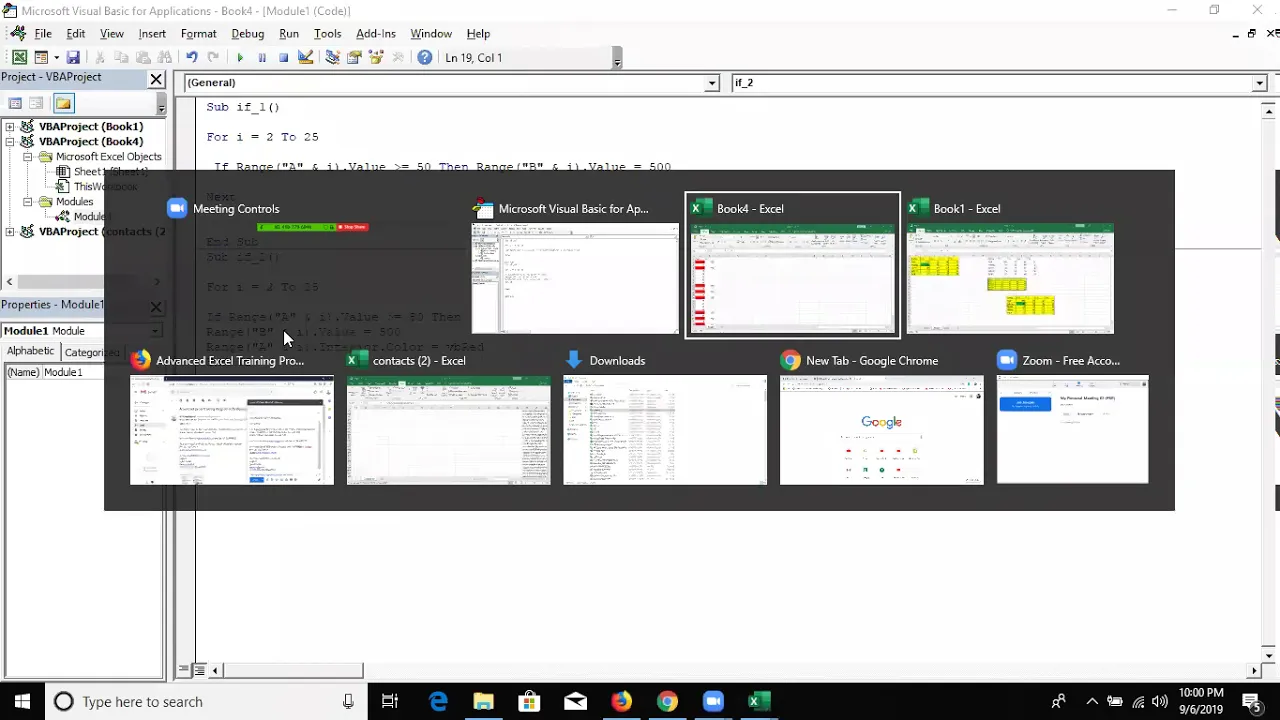Open the notification center icon
Screen dimensions: 1280x720
click(1251, 702)
